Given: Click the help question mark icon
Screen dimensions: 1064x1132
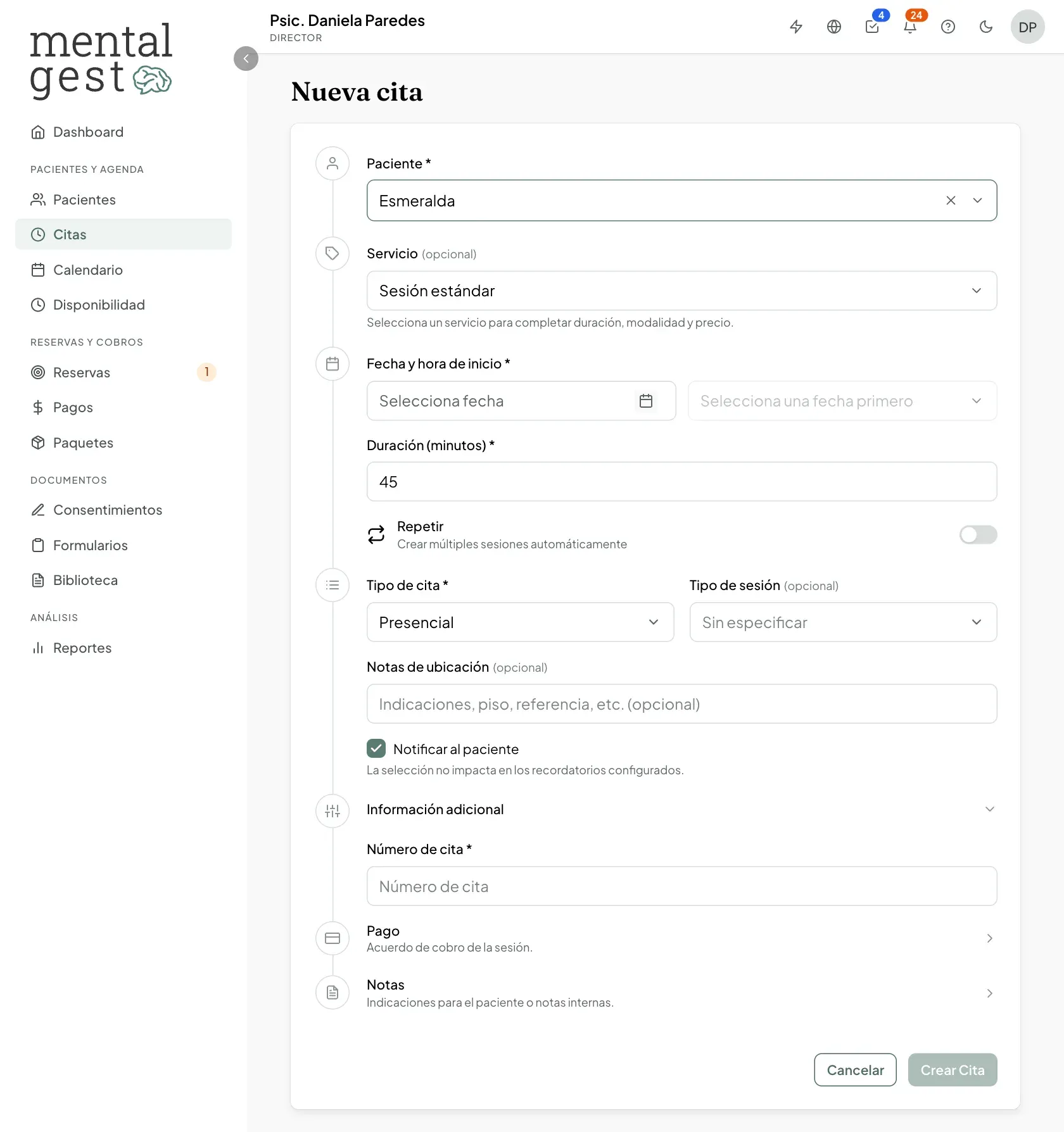Looking at the screenshot, I should tap(948, 27).
